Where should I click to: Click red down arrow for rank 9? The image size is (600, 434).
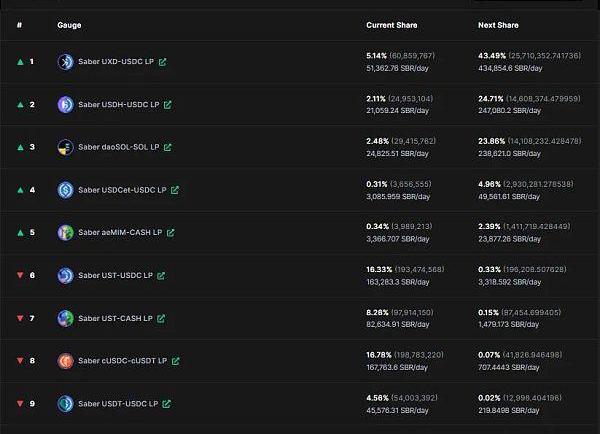click(20, 403)
